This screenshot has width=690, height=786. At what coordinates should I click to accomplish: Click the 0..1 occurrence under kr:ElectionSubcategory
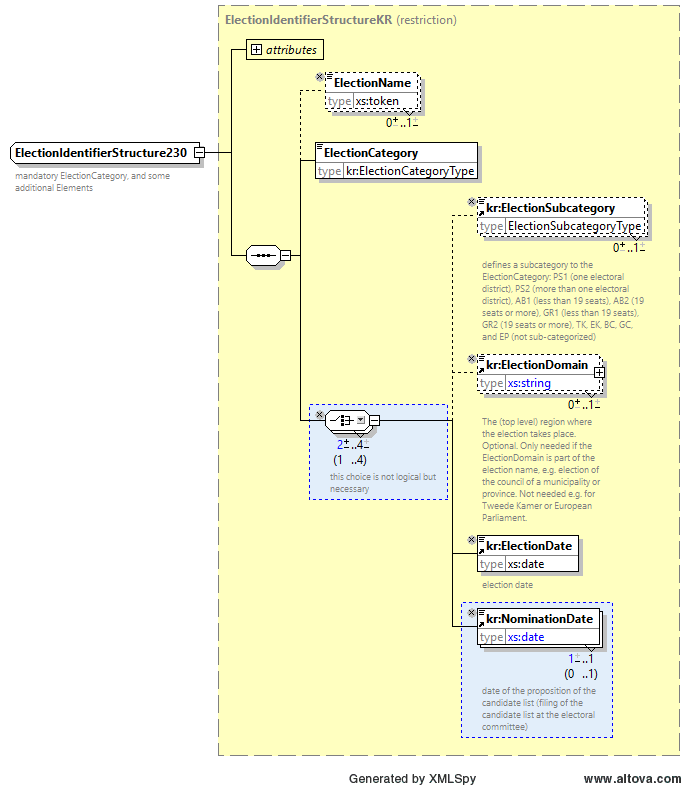(629, 248)
